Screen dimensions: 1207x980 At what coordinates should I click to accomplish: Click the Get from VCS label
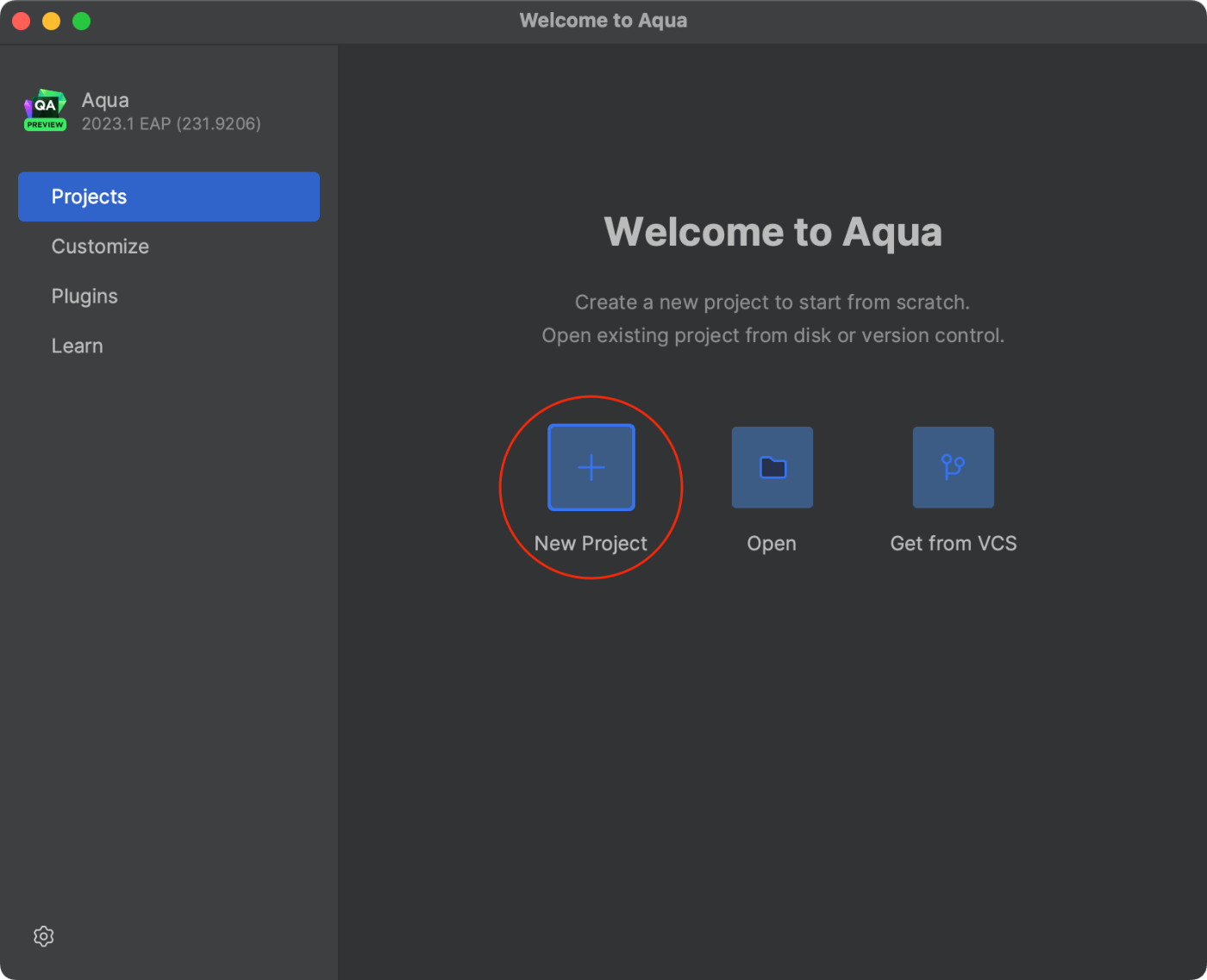point(954,544)
